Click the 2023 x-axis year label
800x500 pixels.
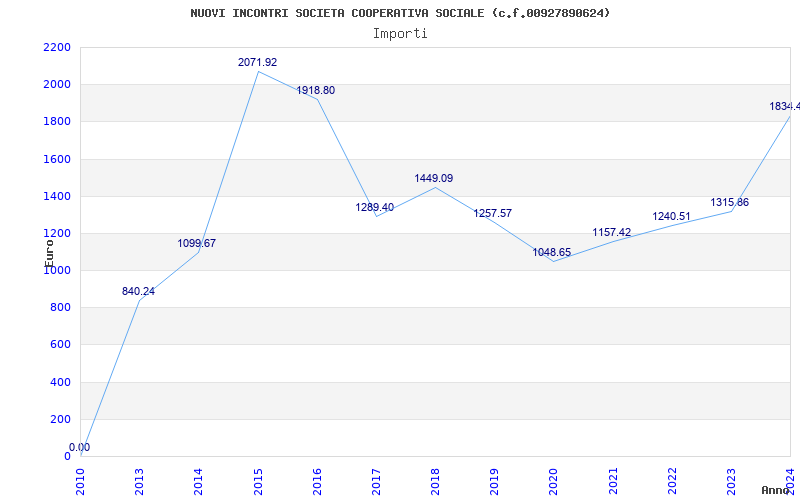[x=732, y=481]
